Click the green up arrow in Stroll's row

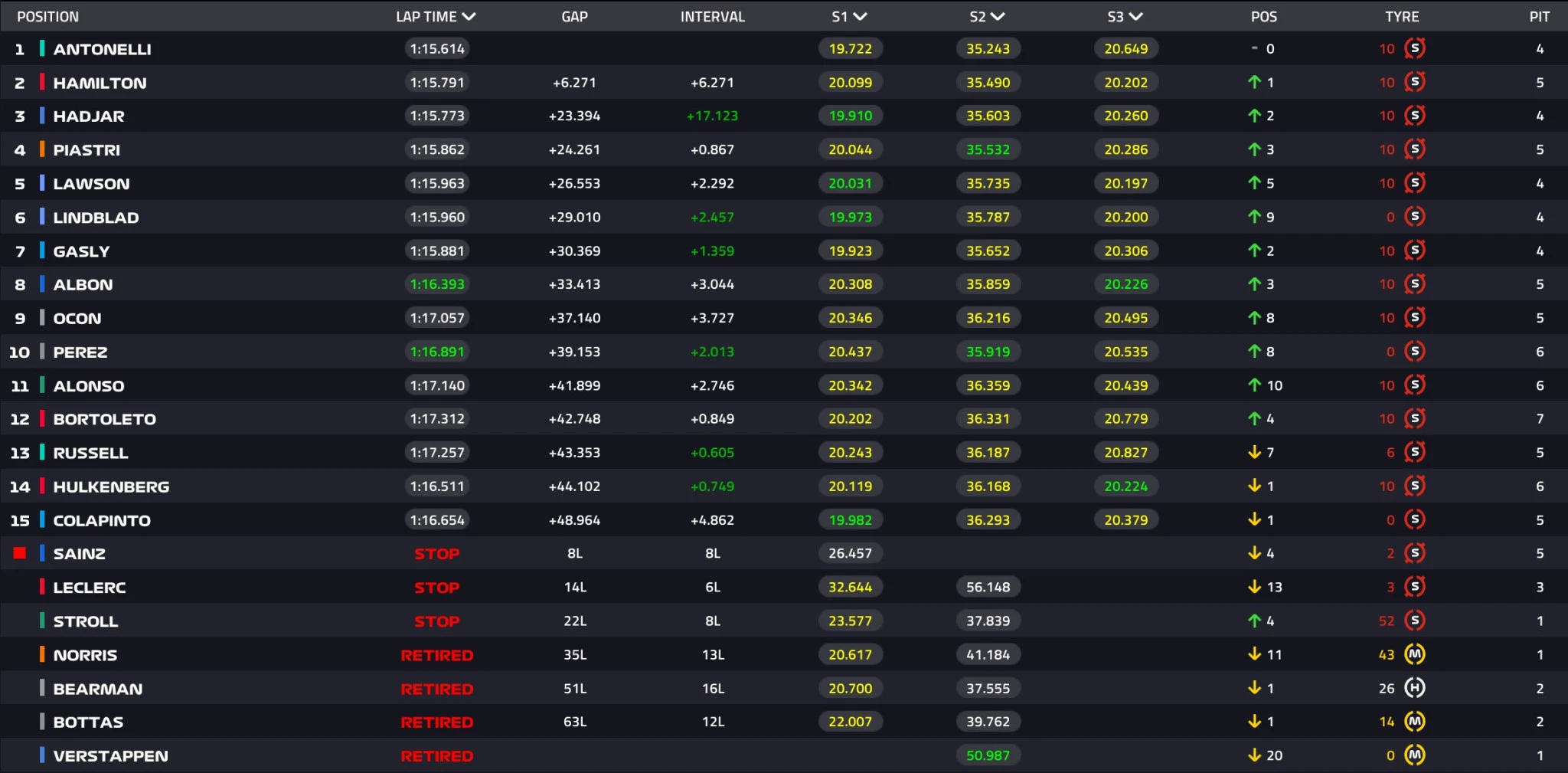click(1254, 621)
